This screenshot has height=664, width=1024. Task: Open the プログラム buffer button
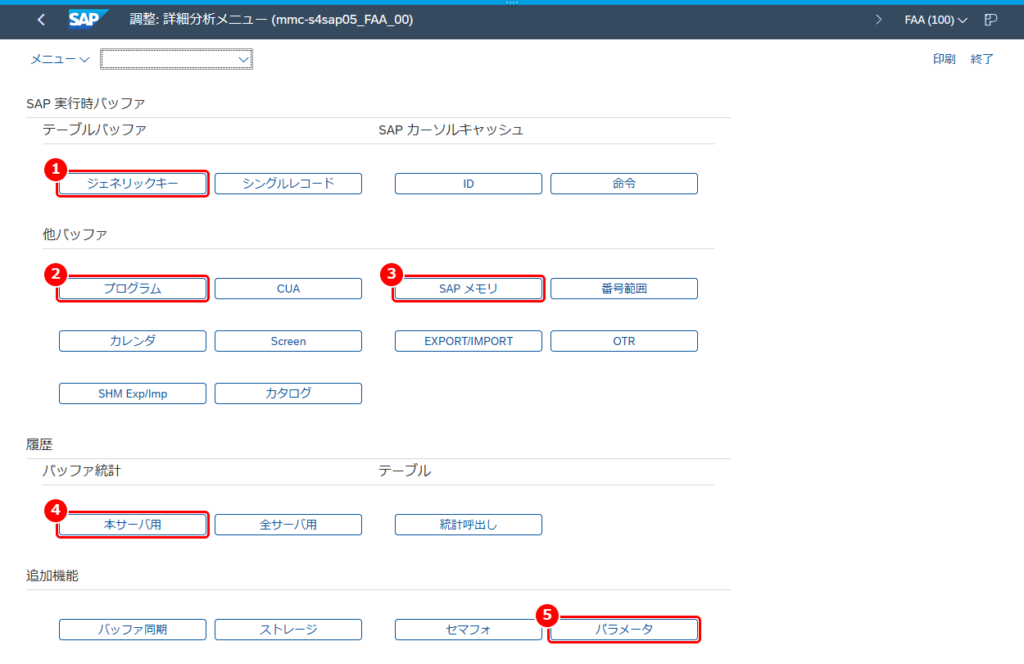133,289
